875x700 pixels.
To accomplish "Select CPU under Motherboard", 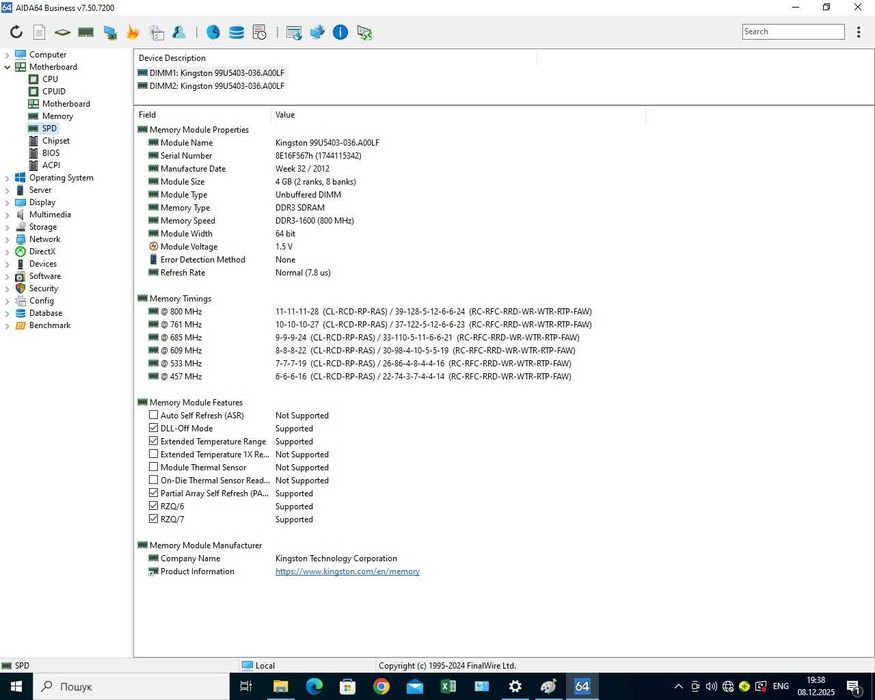I will coord(50,79).
